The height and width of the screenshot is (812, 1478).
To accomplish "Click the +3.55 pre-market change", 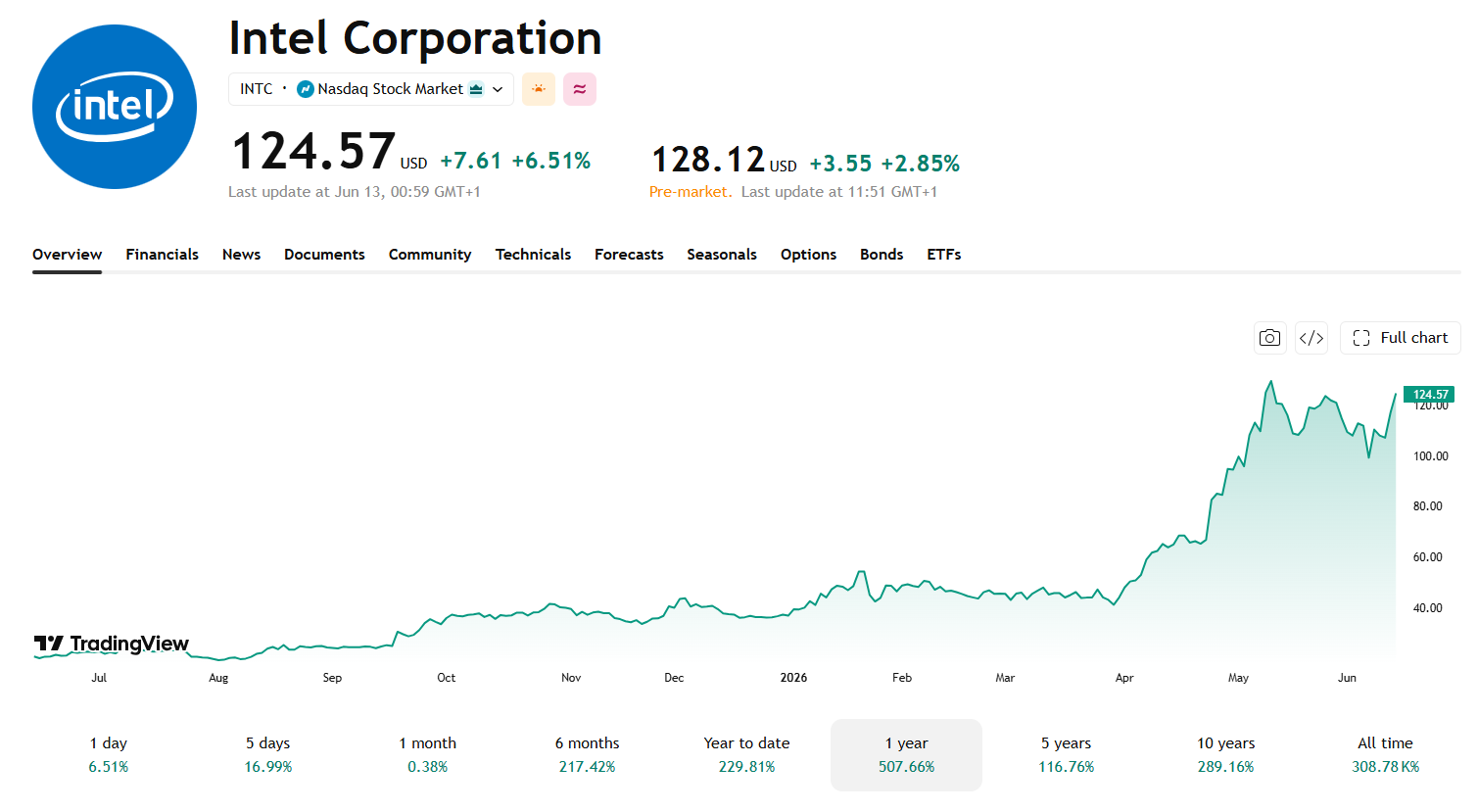I will click(x=840, y=164).
